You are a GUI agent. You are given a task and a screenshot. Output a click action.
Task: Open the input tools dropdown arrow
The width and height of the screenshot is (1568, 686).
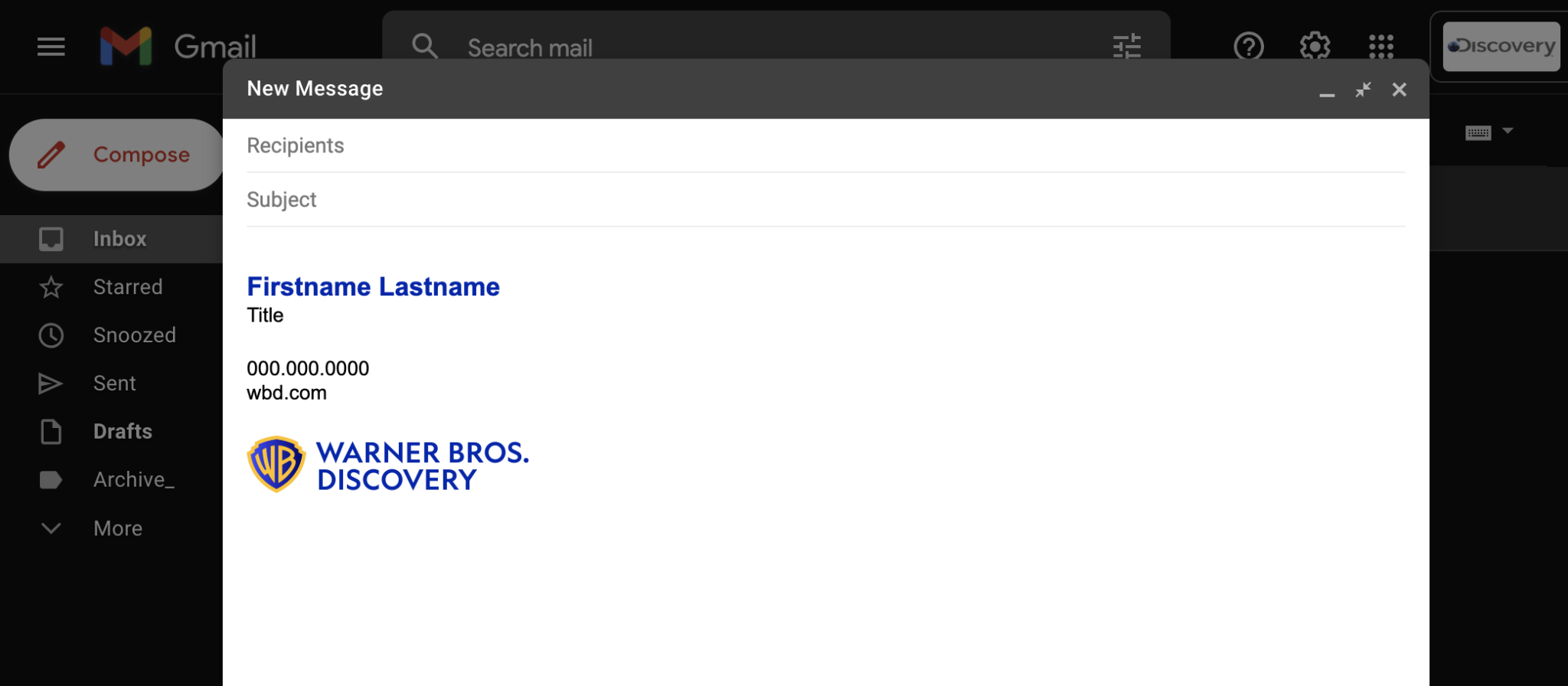1507,132
